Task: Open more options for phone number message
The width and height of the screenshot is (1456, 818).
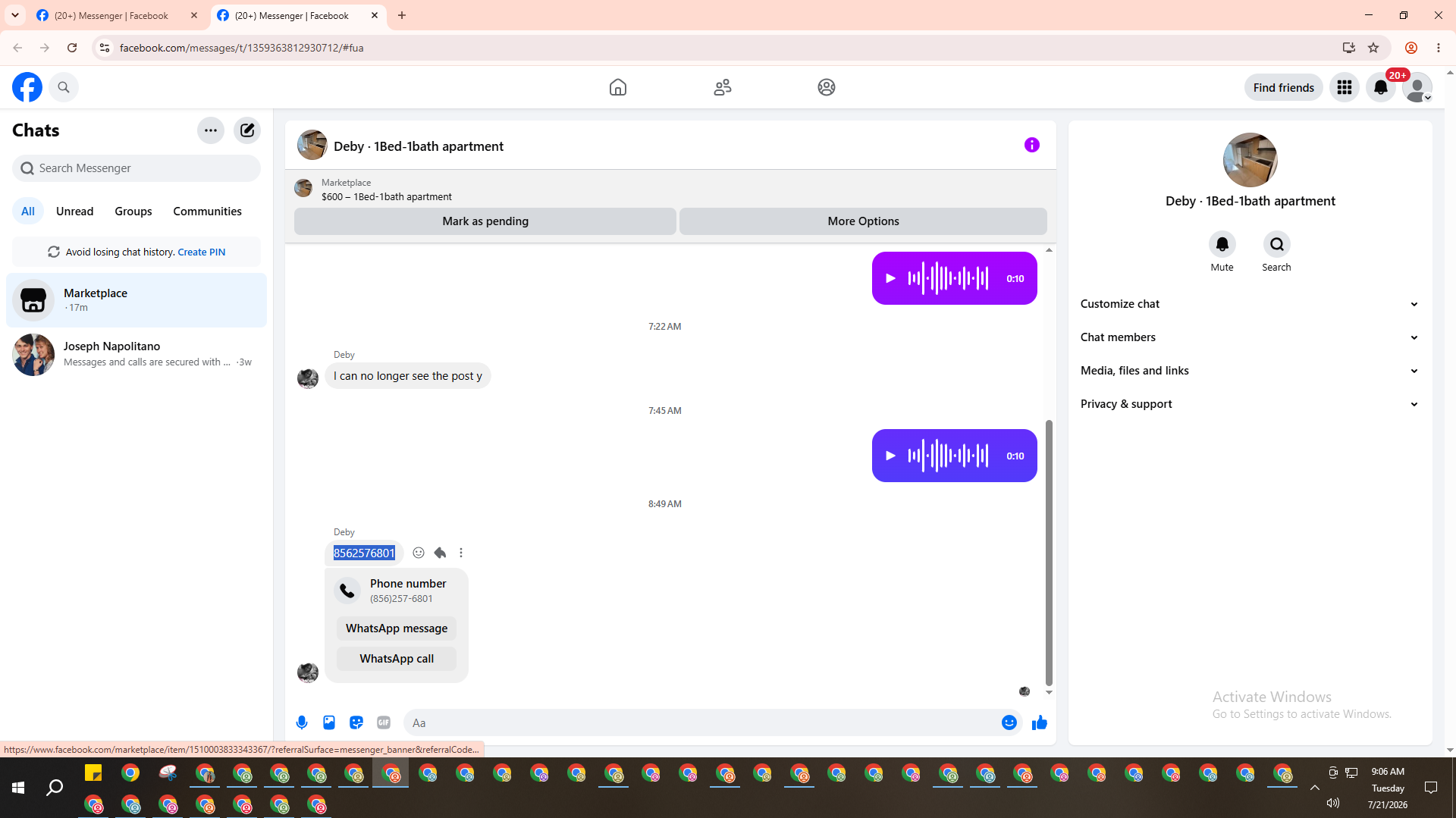Action: click(461, 553)
